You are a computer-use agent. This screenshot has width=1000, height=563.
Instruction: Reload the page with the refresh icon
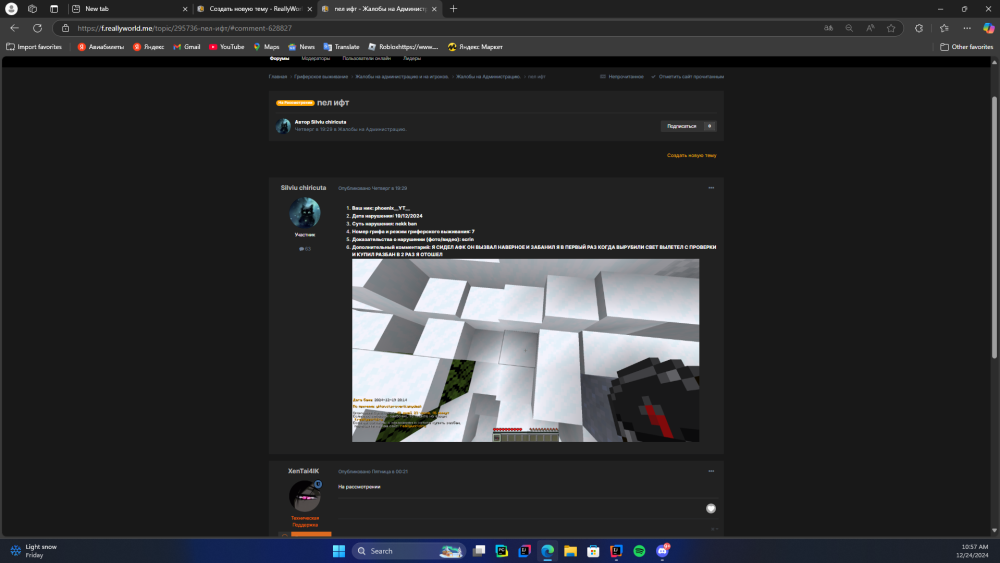pos(38,28)
